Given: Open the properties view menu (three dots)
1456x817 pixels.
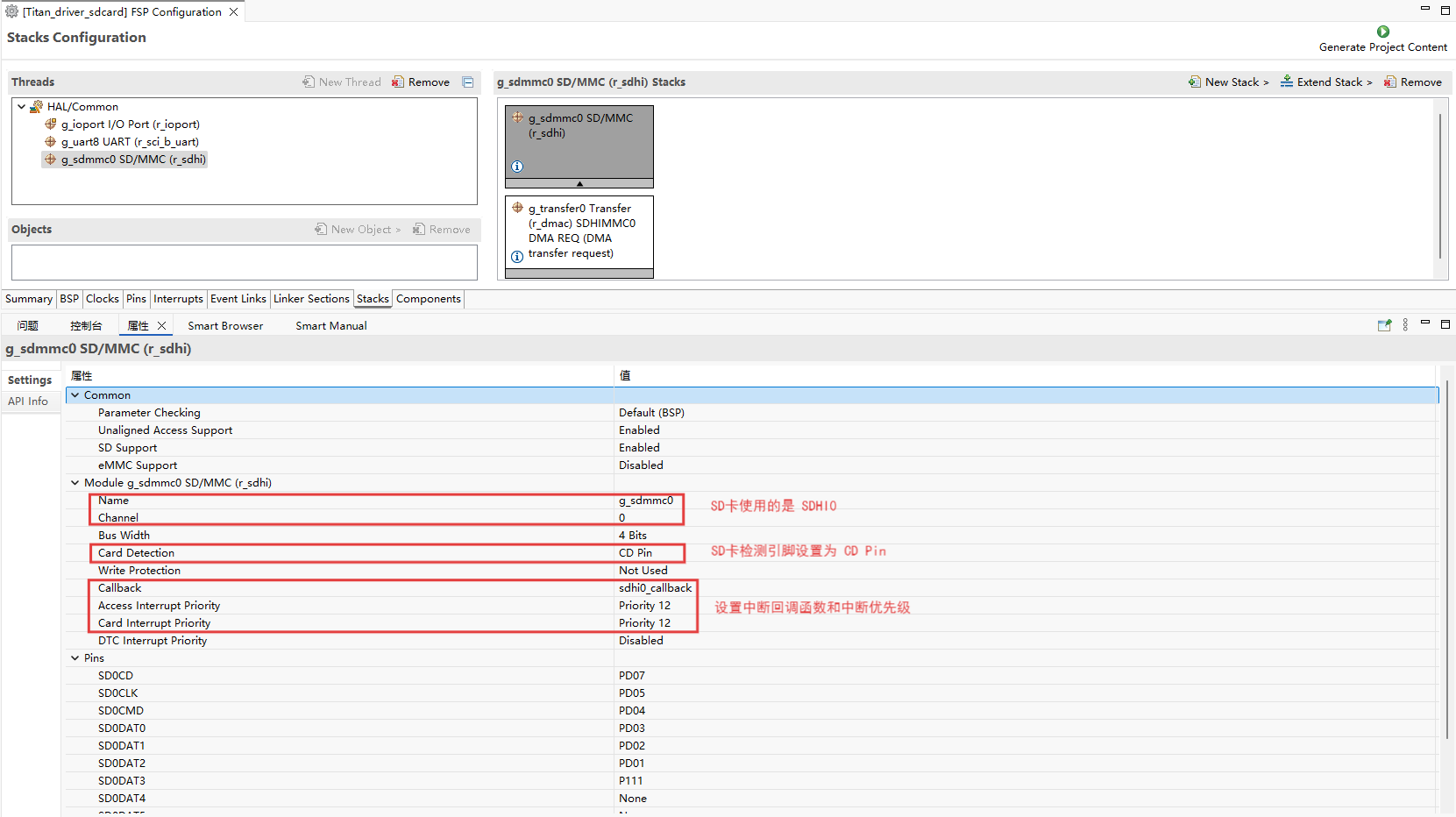Looking at the screenshot, I should point(1405,325).
